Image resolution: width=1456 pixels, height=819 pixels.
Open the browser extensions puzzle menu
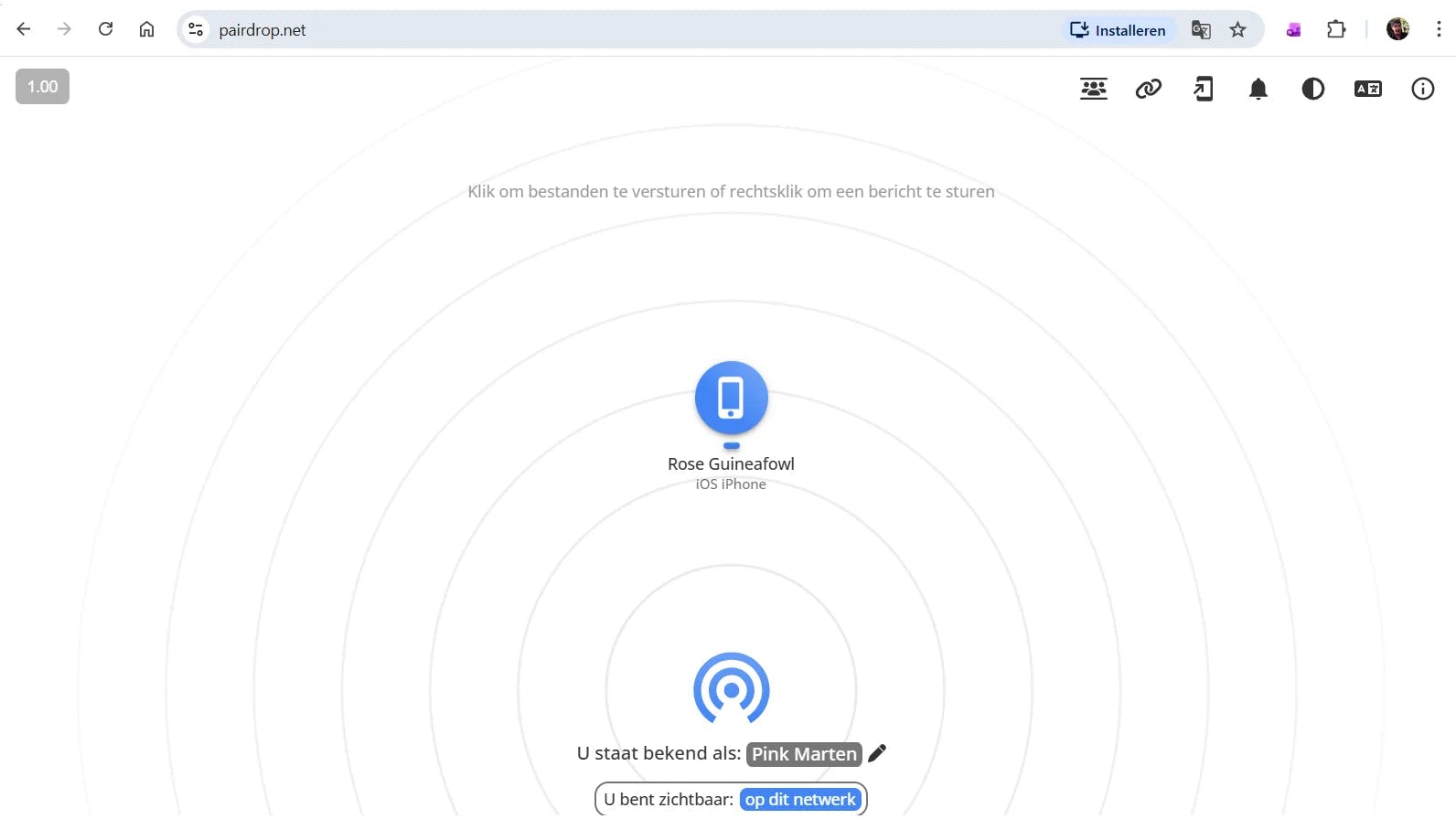pyautogui.click(x=1336, y=29)
